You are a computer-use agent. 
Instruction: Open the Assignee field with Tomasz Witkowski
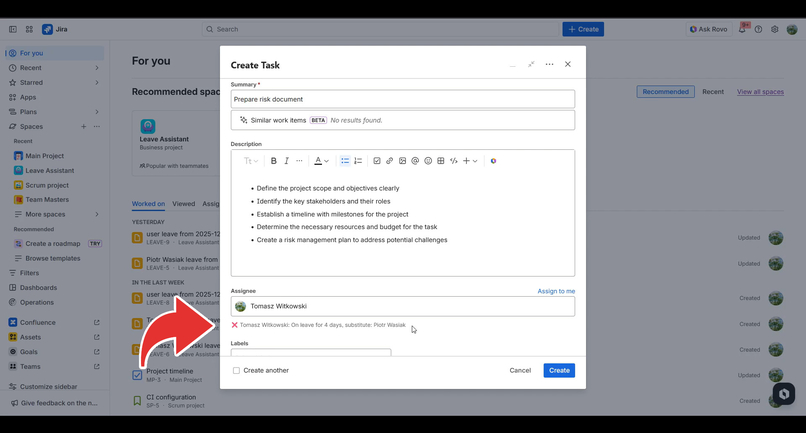click(402, 306)
